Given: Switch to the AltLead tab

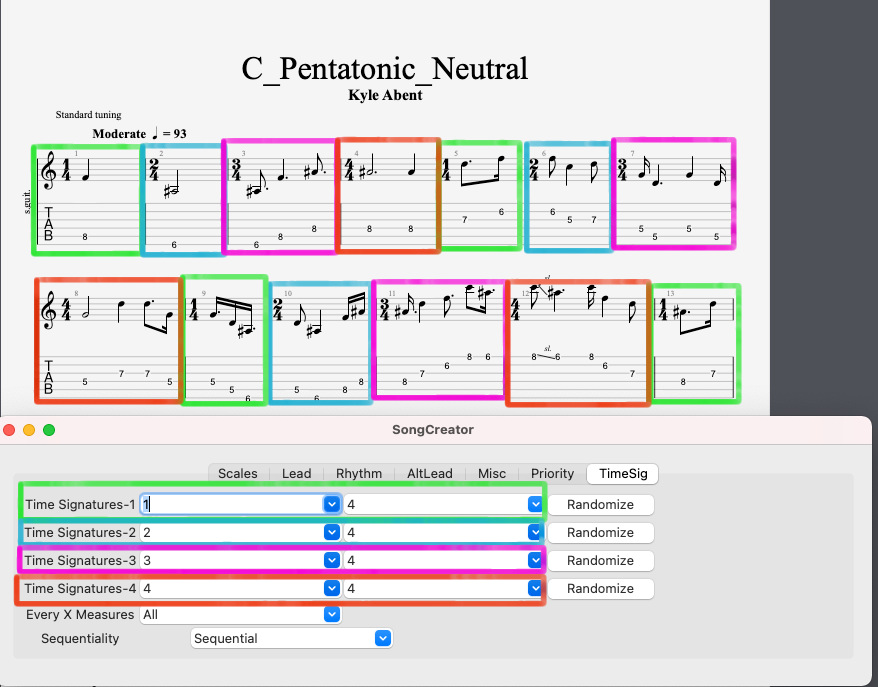Looking at the screenshot, I should pyautogui.click(x=428, y=473).
